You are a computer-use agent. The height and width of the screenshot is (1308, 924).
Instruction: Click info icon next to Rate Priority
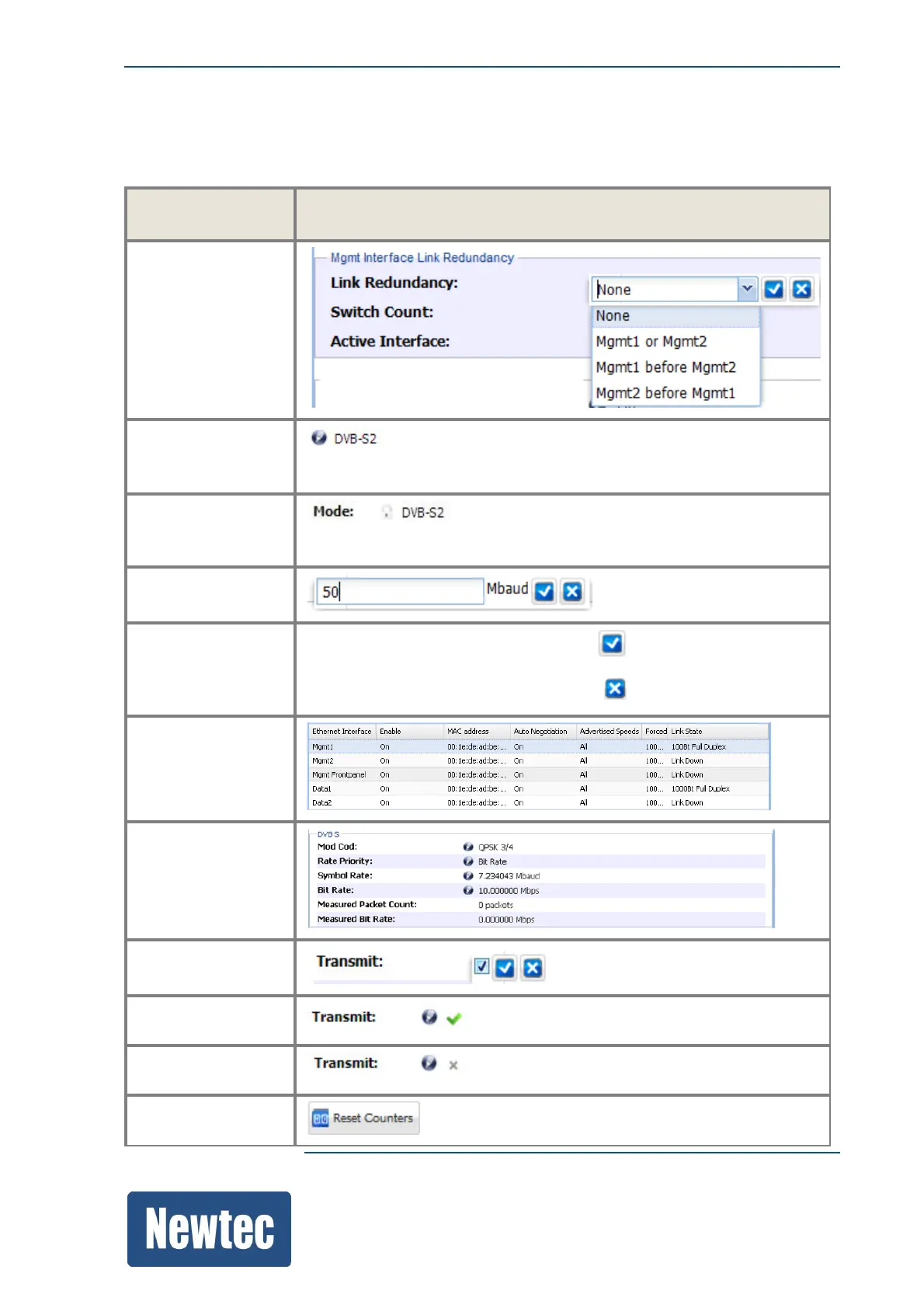[468, 861]
